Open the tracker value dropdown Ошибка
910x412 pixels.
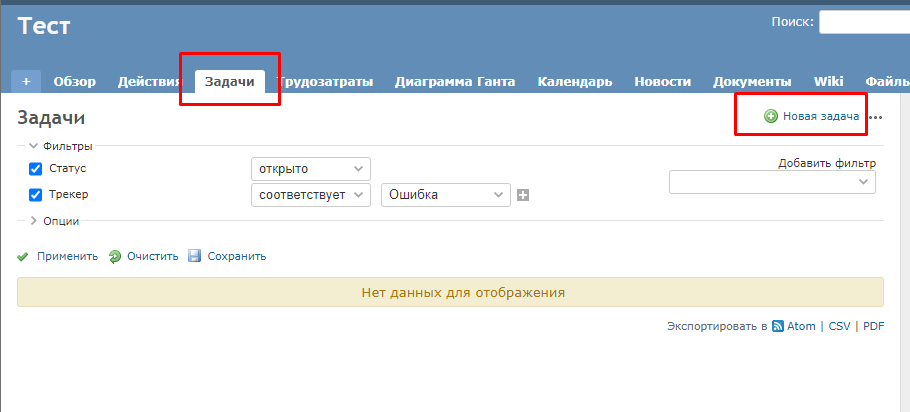coord(446,195)
